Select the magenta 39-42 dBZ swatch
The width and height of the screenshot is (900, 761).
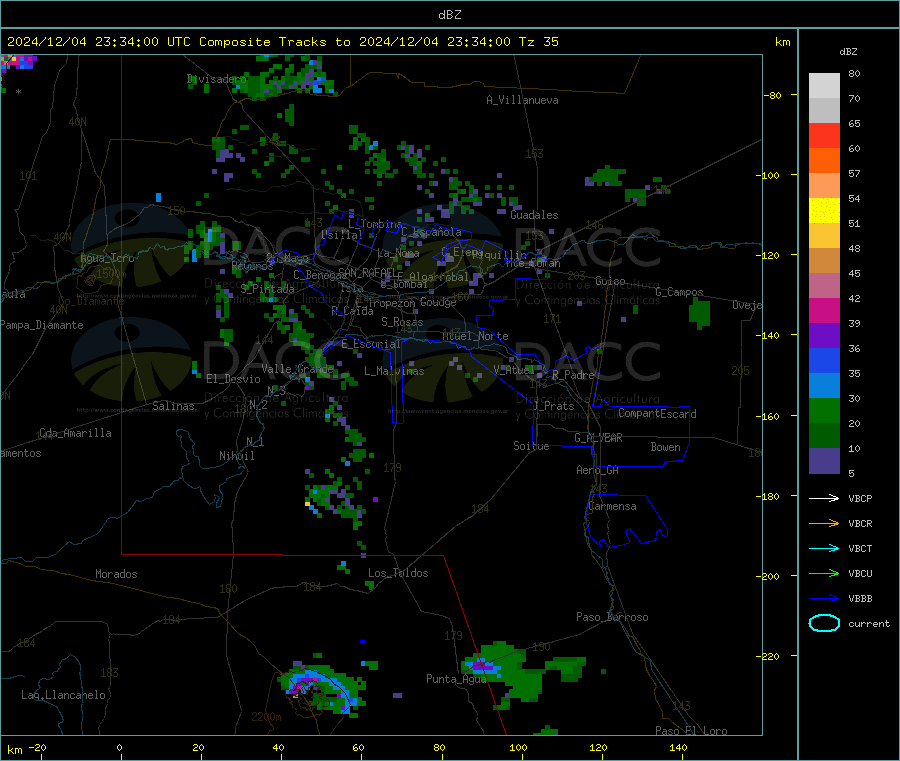[x=824, y=310]
